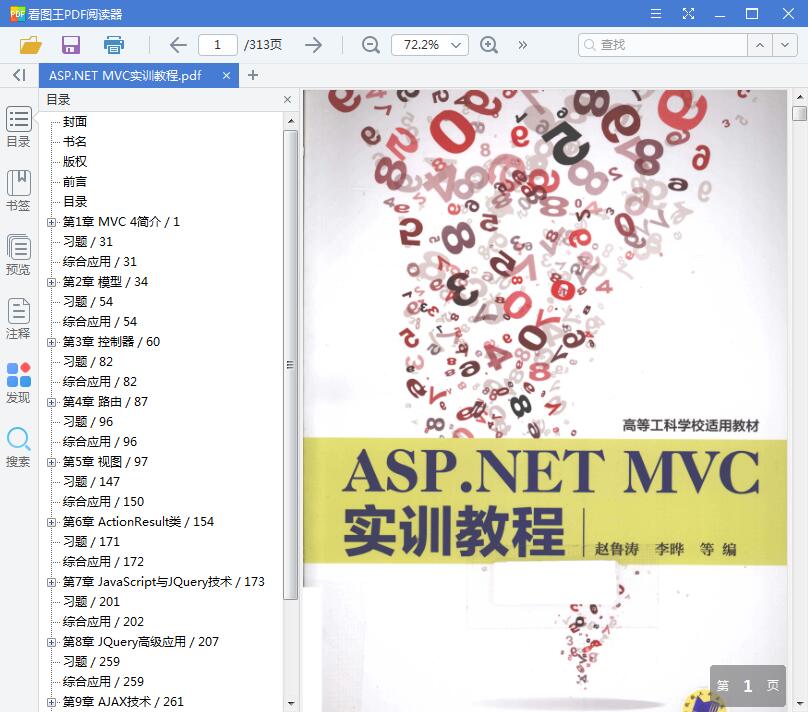Screen dimensions: 808x712
Task: Jump to 版权 in outline
Action: point(75,162)
